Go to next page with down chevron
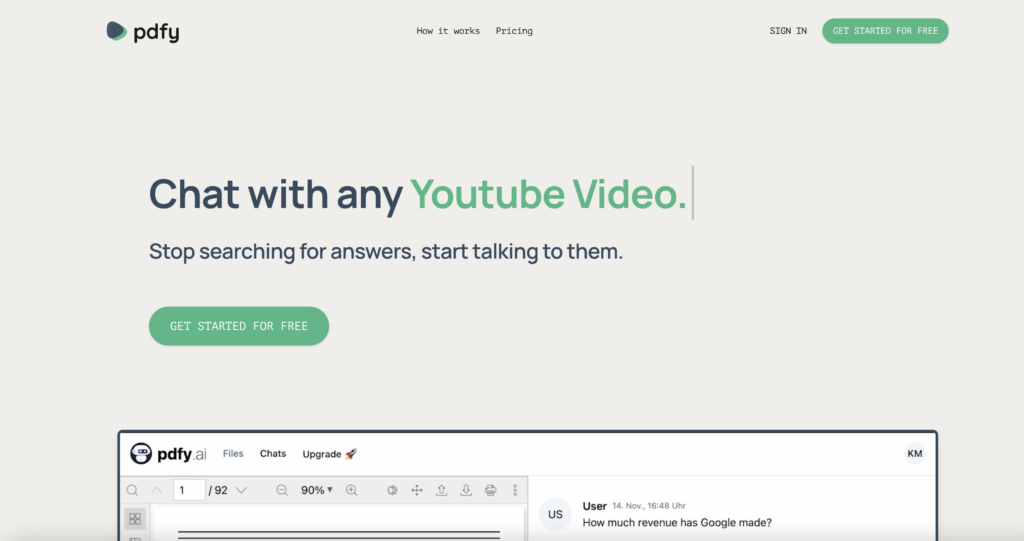 [x=241, y=490]
